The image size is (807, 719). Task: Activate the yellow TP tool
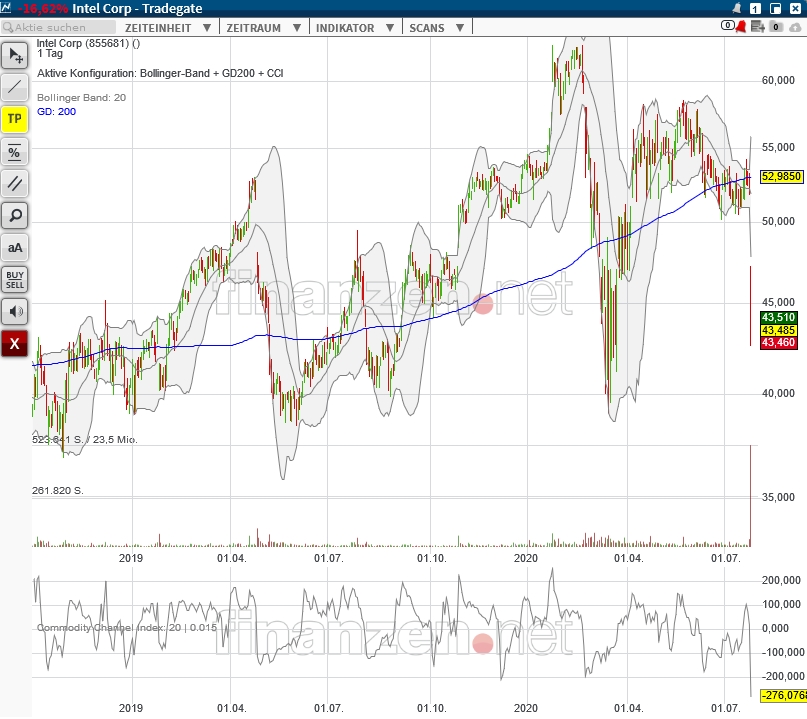(14, 119)
